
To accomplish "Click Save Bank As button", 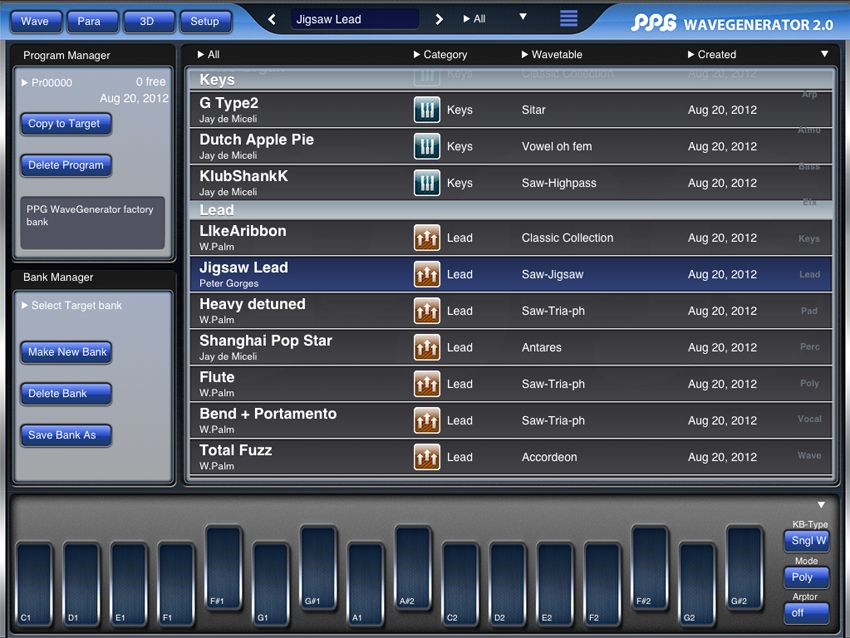I will pyautogui.click(x=65, y=435).
